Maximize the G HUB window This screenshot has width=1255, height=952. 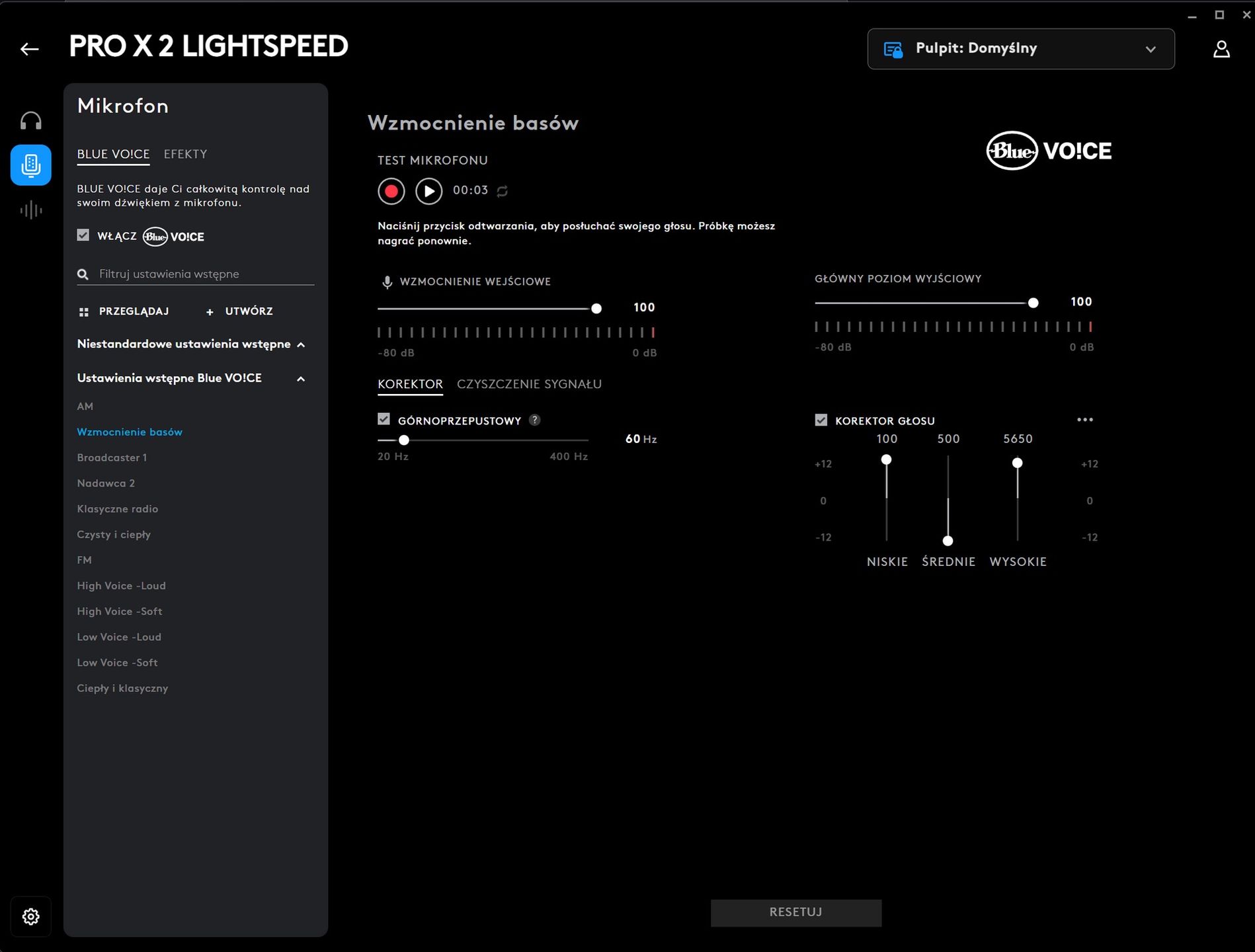[x=1220, y=15]
